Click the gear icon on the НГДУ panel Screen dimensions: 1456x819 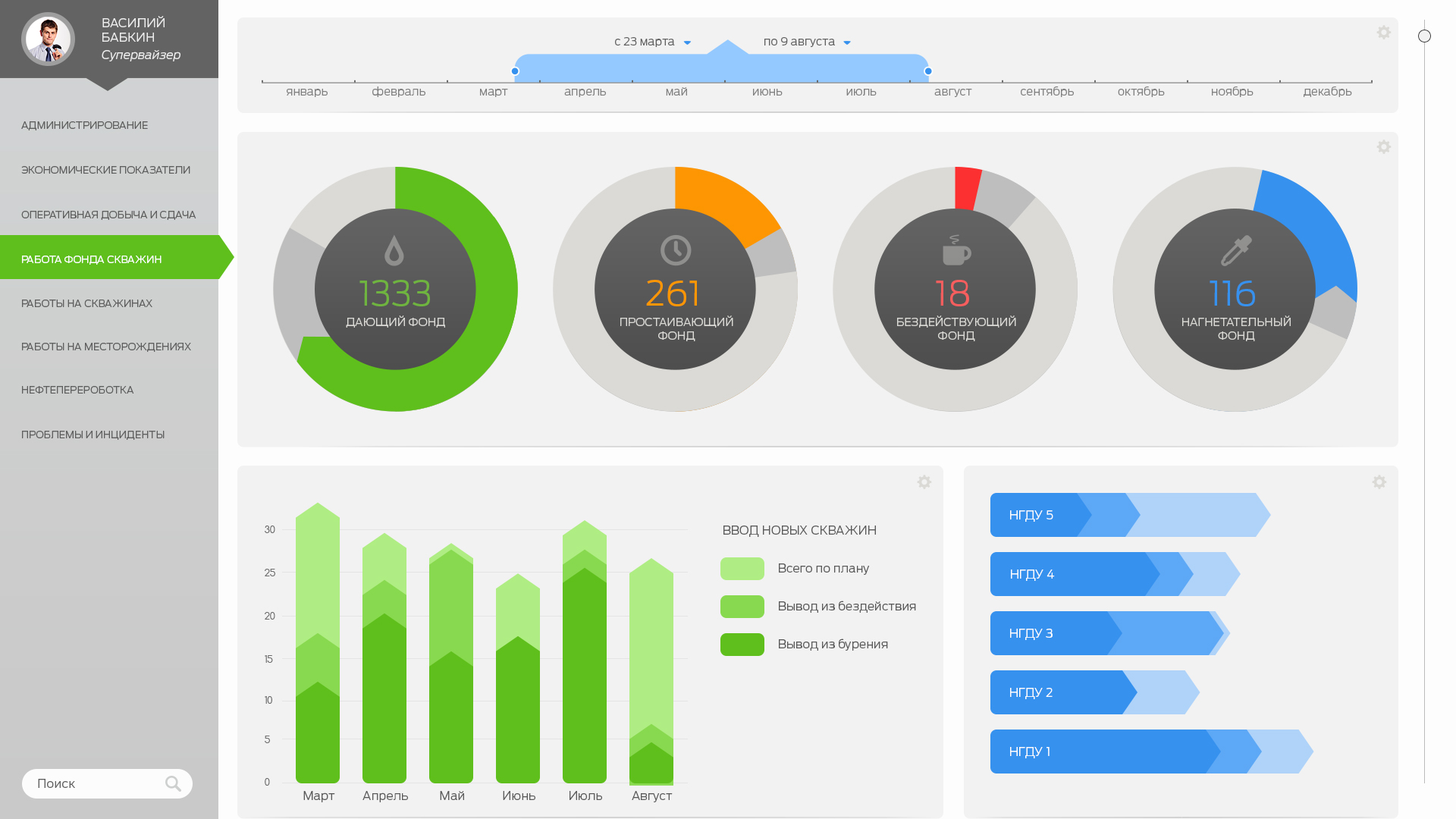[x=1379, y=482]
